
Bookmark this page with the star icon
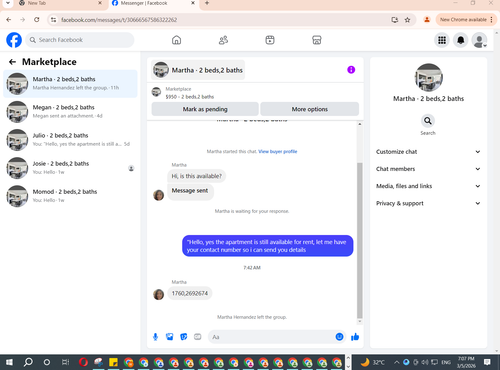point(407,20)
